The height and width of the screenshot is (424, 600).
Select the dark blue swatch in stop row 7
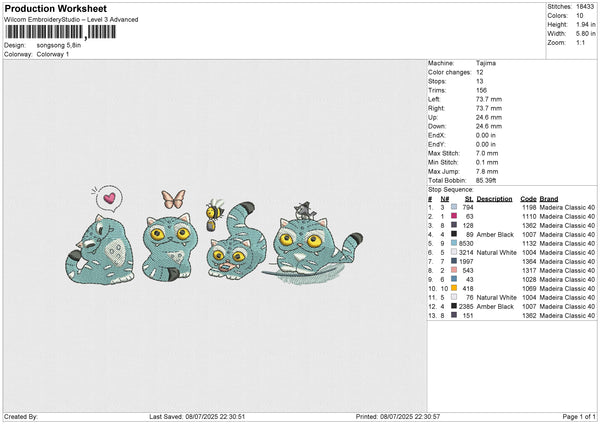click(x=454, y=261)
